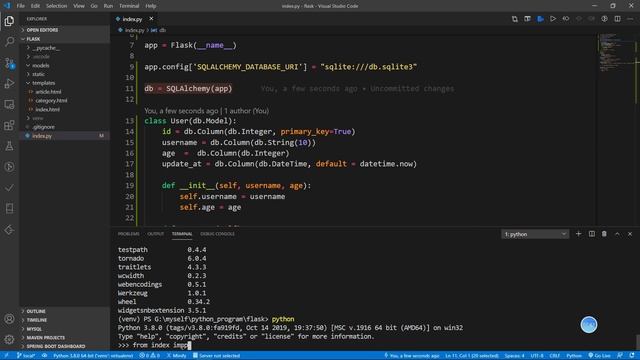Open the View menu
Image resolution: width=640 pixels, height=360 pixels.
(79, 6)
